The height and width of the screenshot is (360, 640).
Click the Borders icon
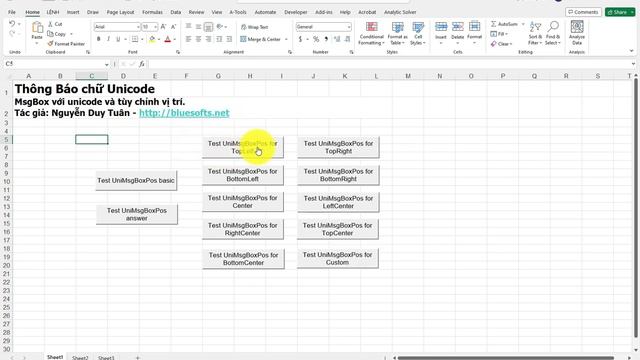(135, 39)
